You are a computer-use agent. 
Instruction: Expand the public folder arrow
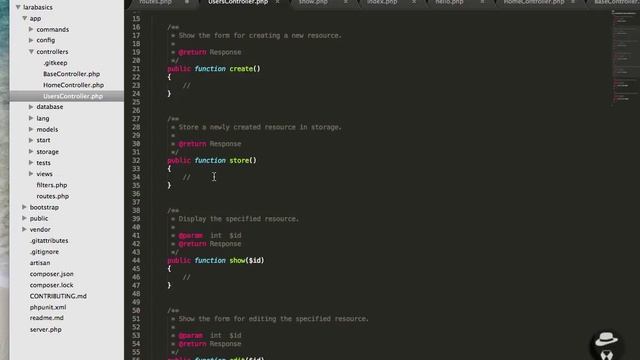pyautogui.click(x=24, y=218)
